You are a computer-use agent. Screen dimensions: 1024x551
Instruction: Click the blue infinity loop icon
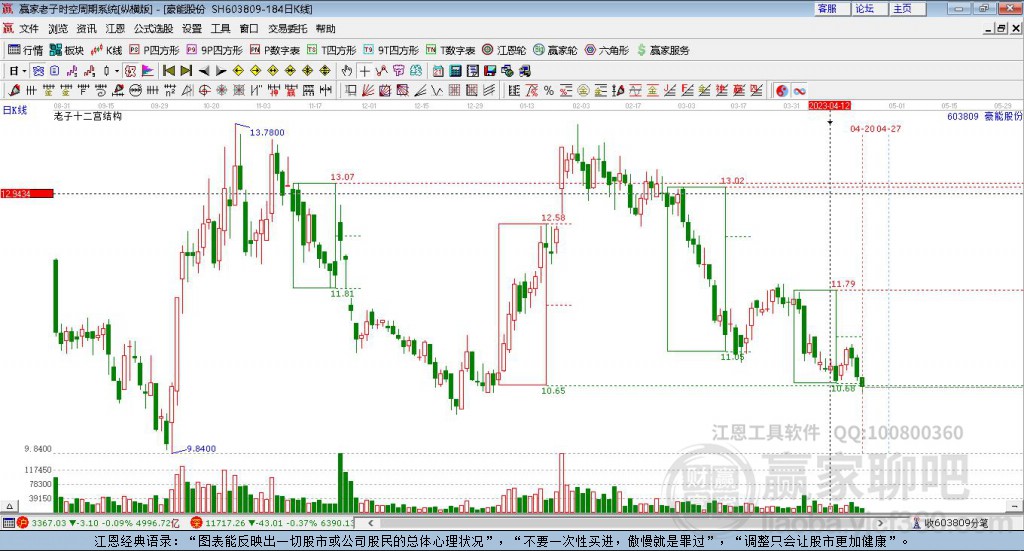[799, 91]
